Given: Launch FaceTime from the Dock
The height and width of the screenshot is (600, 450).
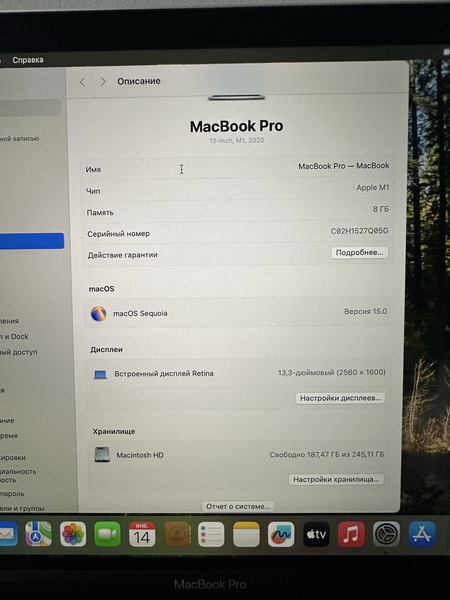Looking at the screenshot, I should point(108,534).
